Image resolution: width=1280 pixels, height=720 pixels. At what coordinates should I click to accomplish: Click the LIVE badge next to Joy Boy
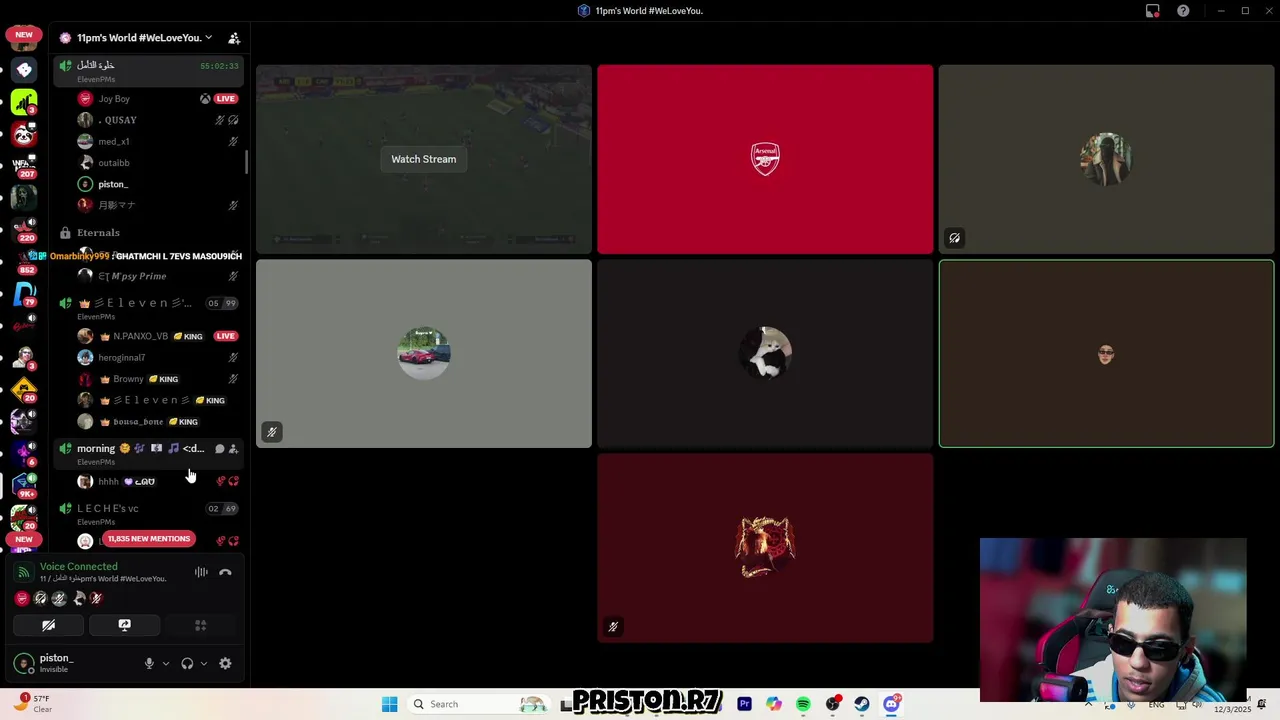[x=226, y=99]
